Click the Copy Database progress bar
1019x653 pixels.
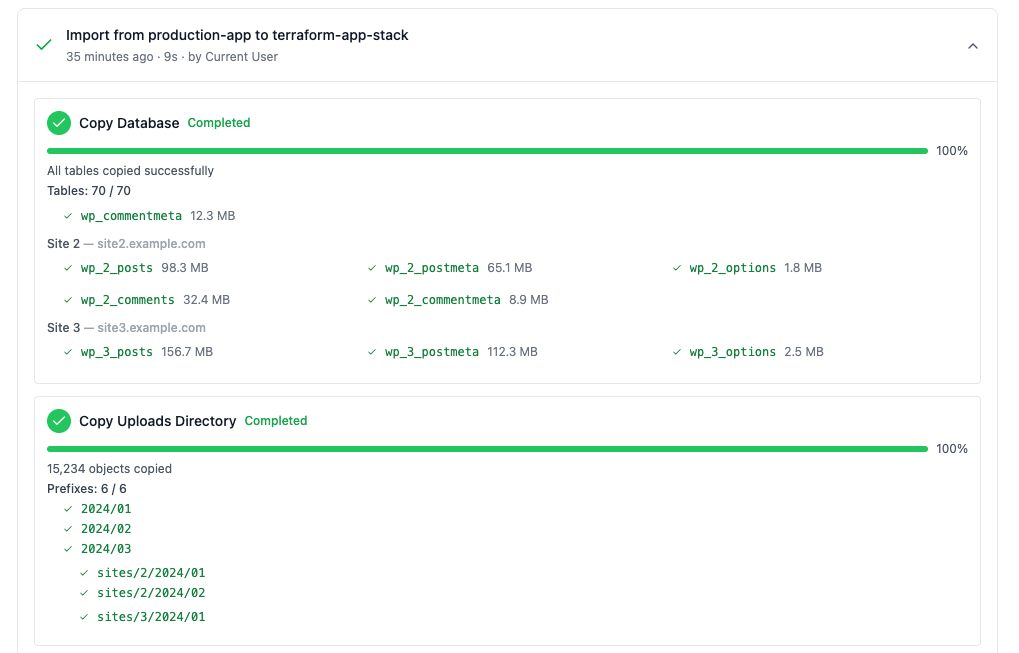point(487,151)
